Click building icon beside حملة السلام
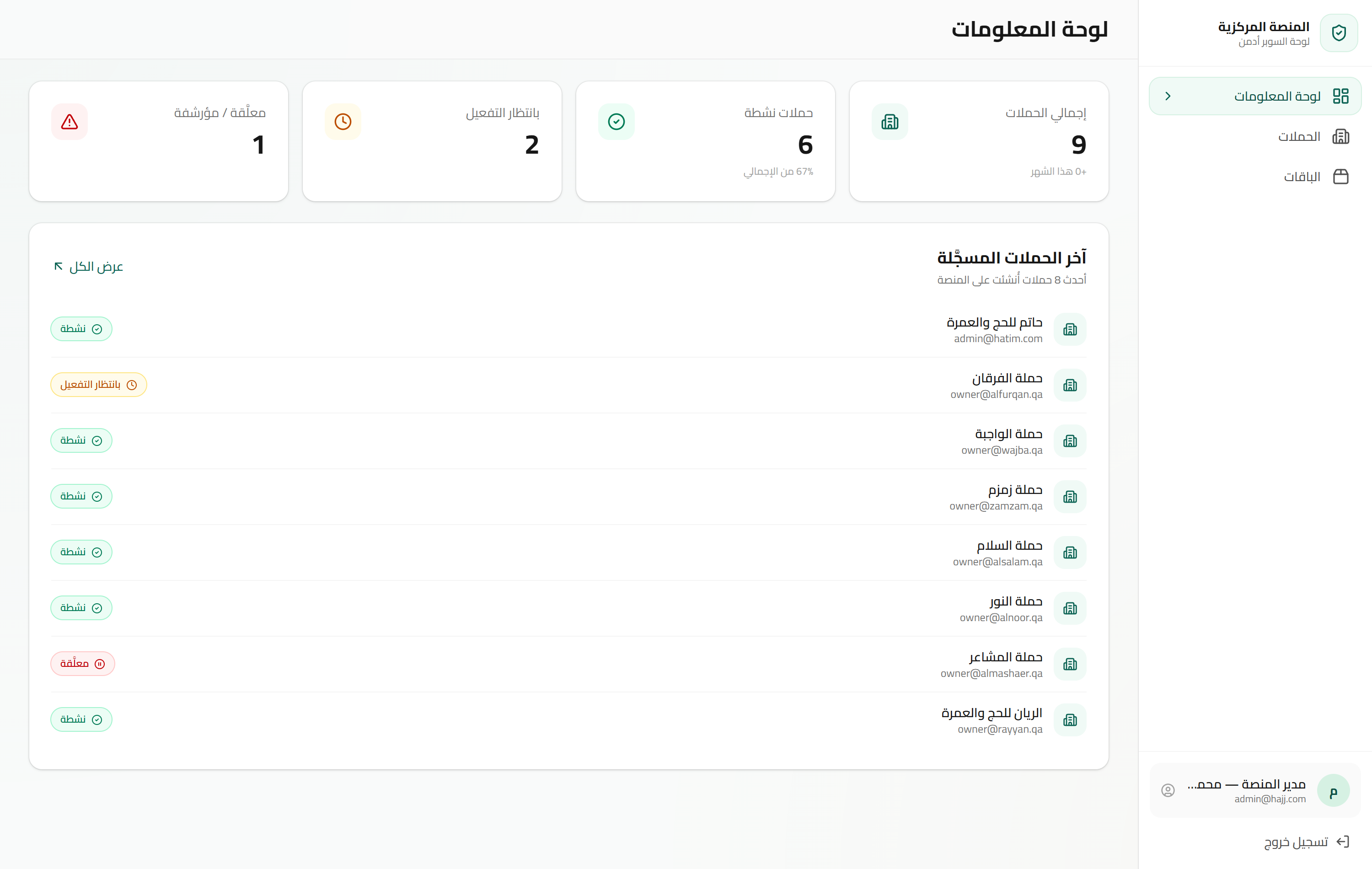1372x869 pixels. (x=1069, y=553)
